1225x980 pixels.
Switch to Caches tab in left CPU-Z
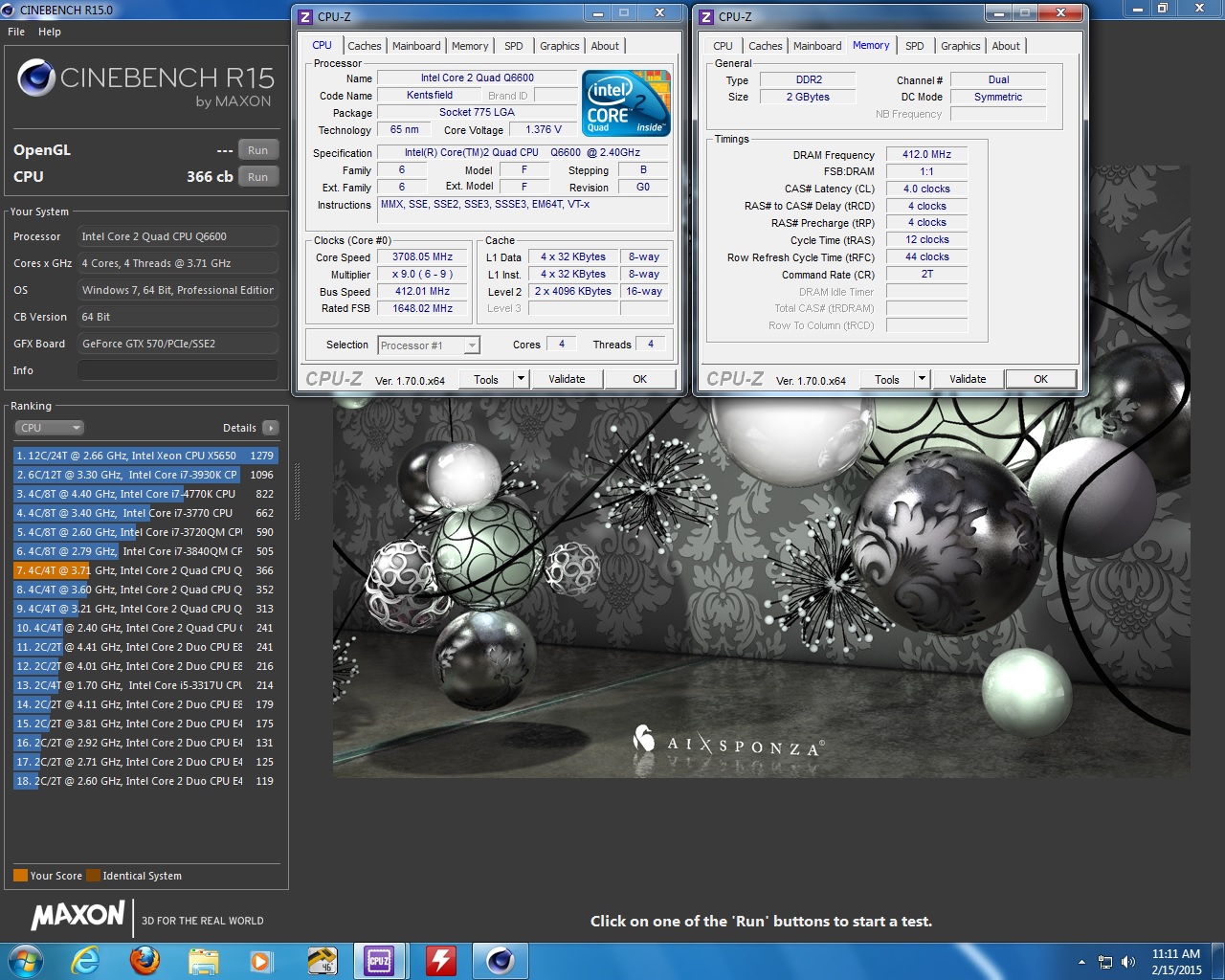click(364, 46)
